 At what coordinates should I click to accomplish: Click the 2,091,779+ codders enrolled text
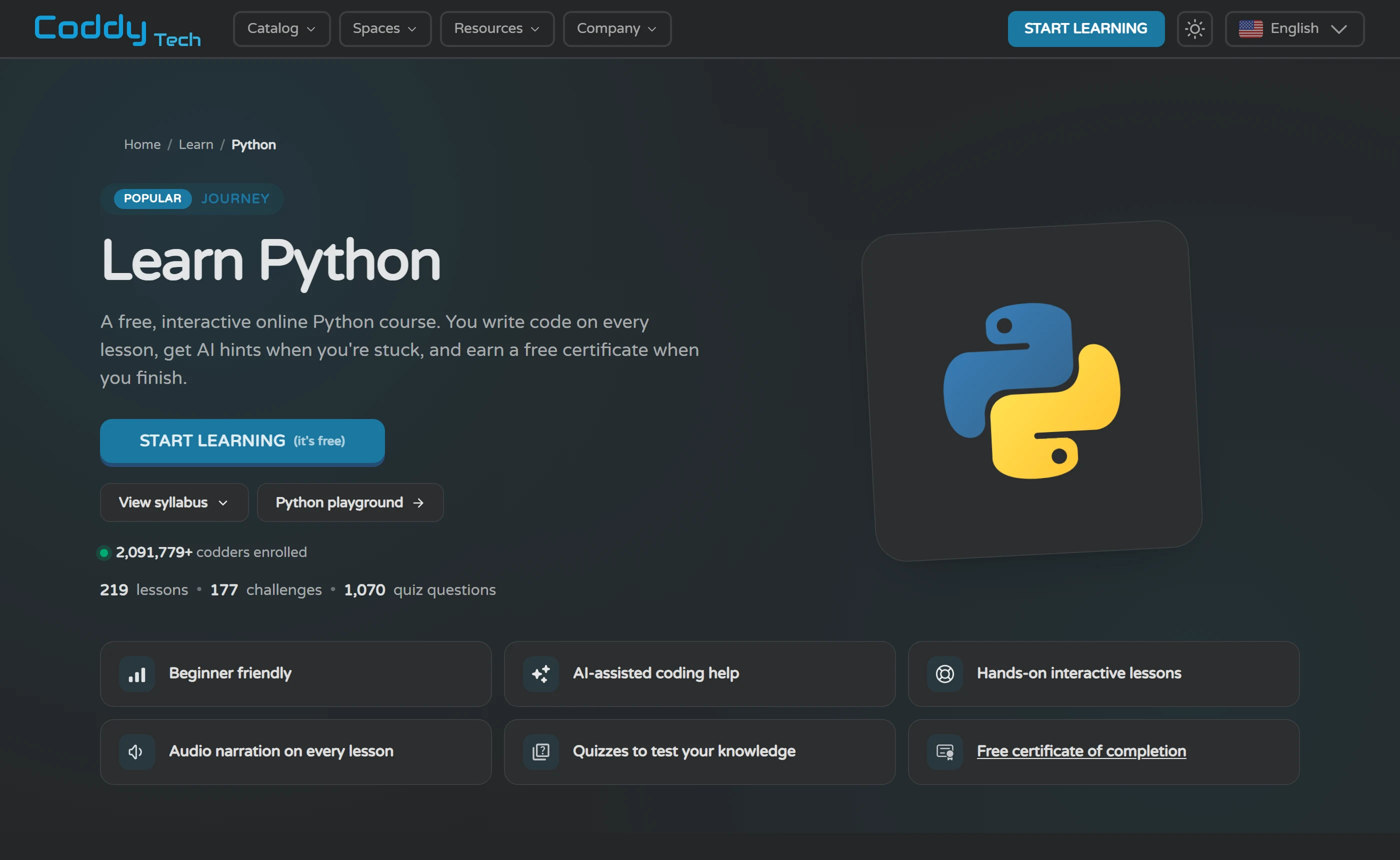(x=211, y=552)
